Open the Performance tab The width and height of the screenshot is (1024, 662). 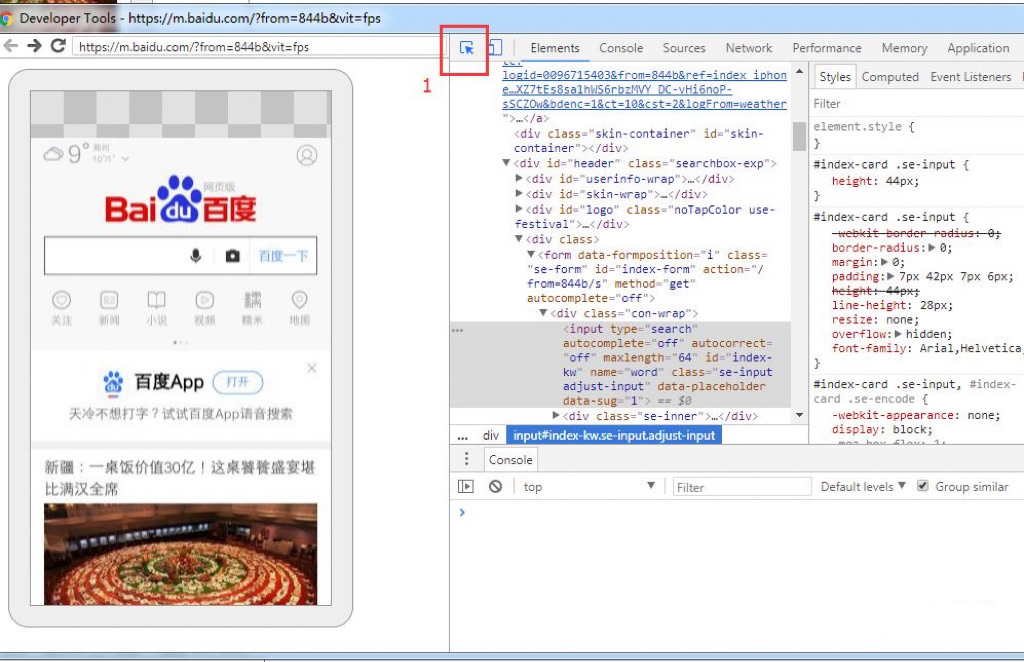click(x=827, y=48)
